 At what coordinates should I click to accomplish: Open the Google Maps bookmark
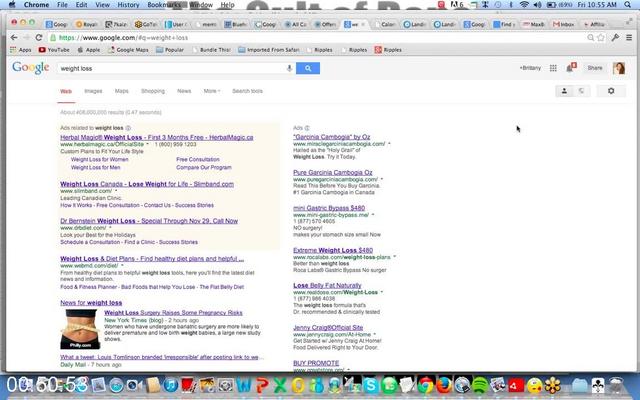(x=128, y=50)
